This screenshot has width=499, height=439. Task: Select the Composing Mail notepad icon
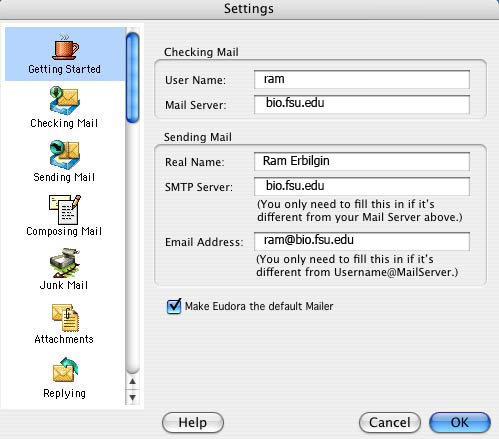(x=65, y=209)
